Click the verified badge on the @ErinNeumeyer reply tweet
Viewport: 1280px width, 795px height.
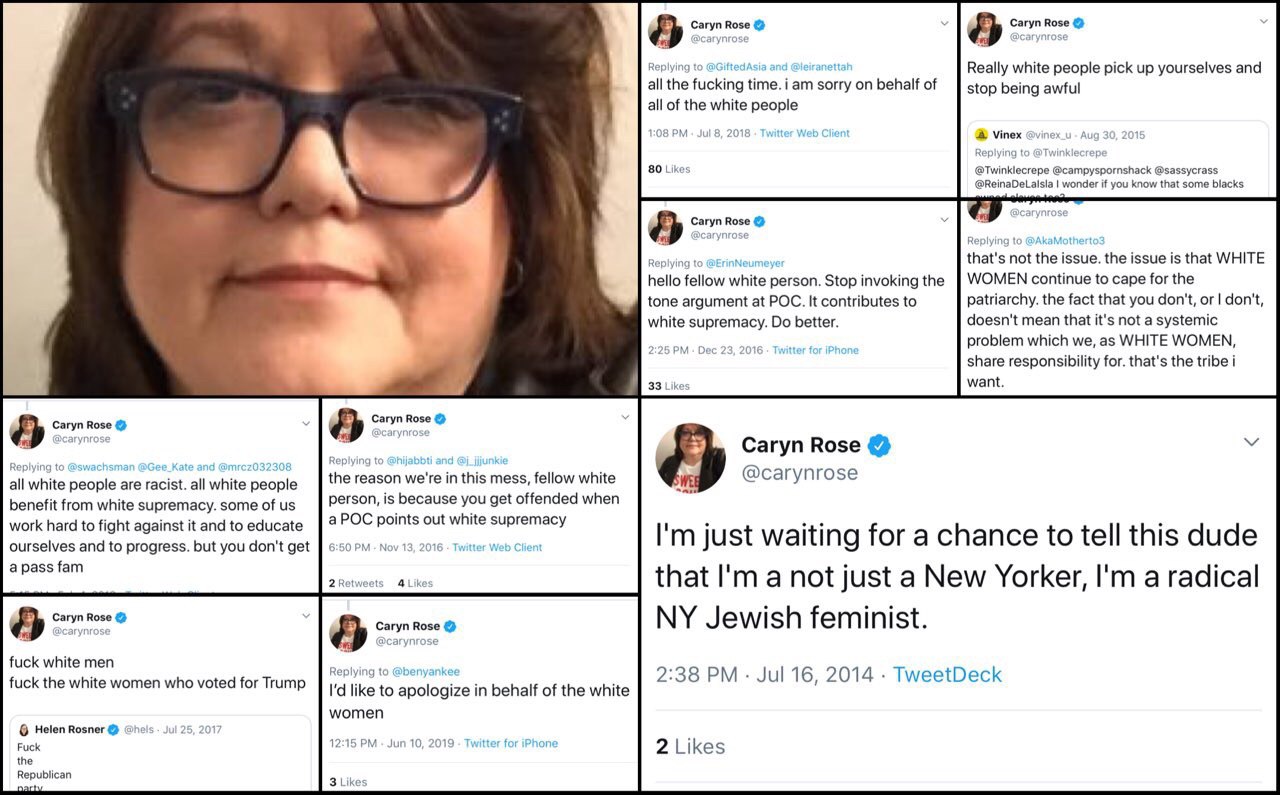[759, 221]
